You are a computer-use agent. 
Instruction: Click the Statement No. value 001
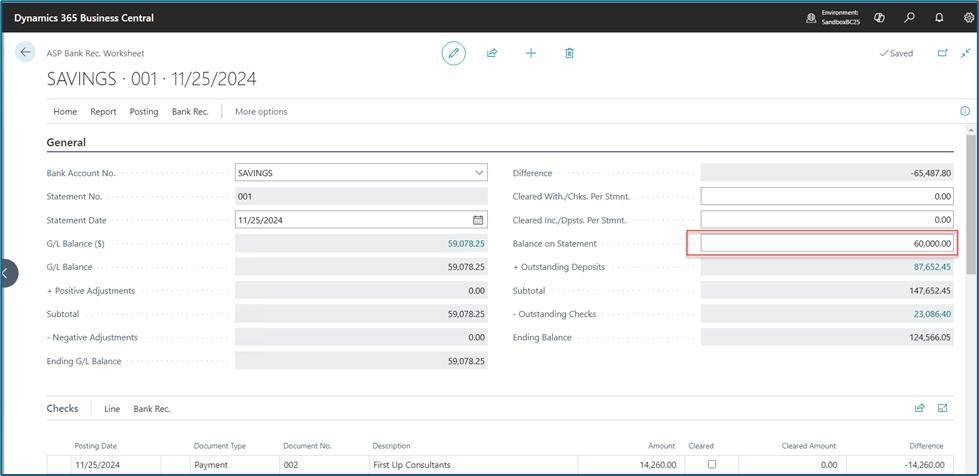(361, 196)
